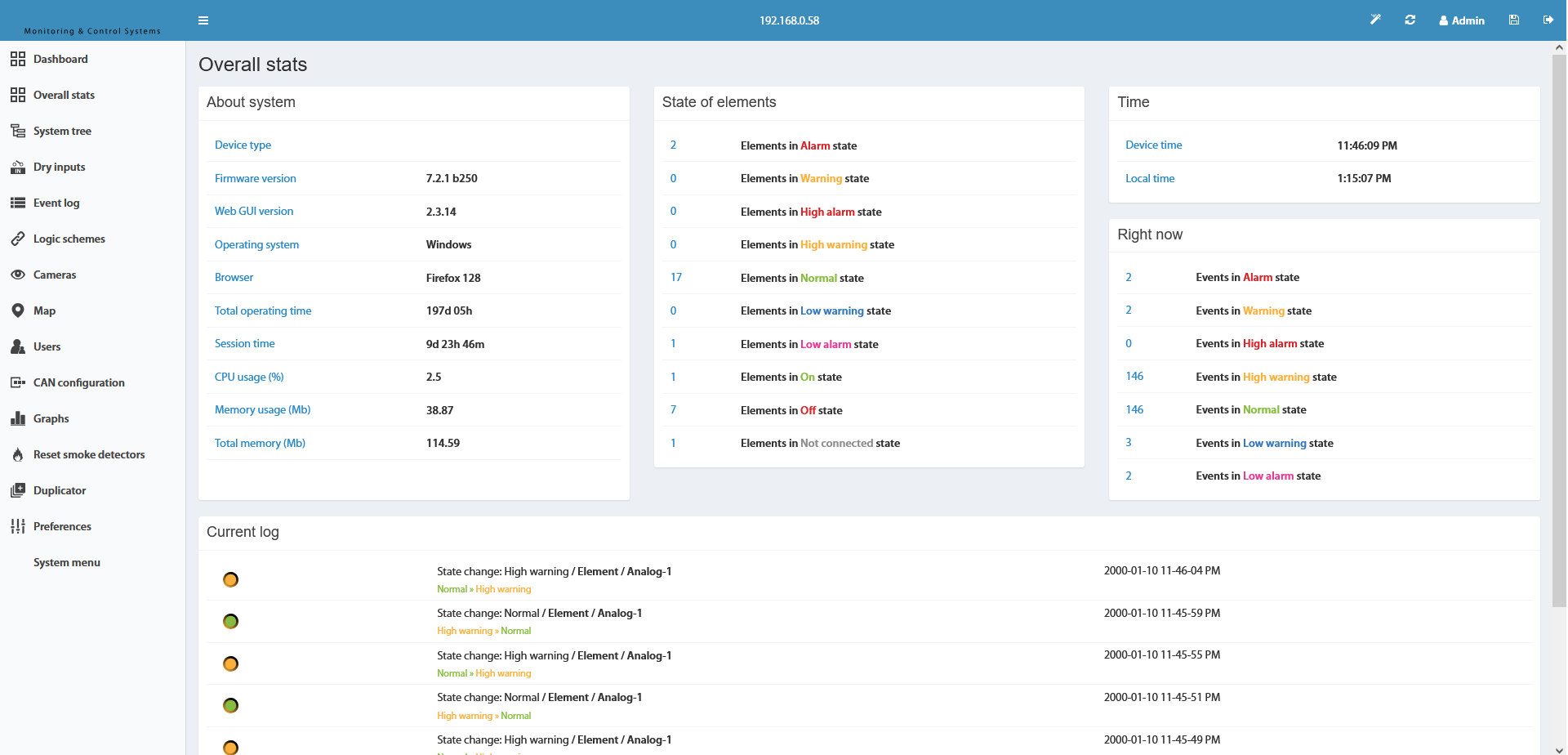Click the 17 elements in Normal state count
This screenshot has height=755, width=1568.
pyautogui.click(x=676, y=277)
